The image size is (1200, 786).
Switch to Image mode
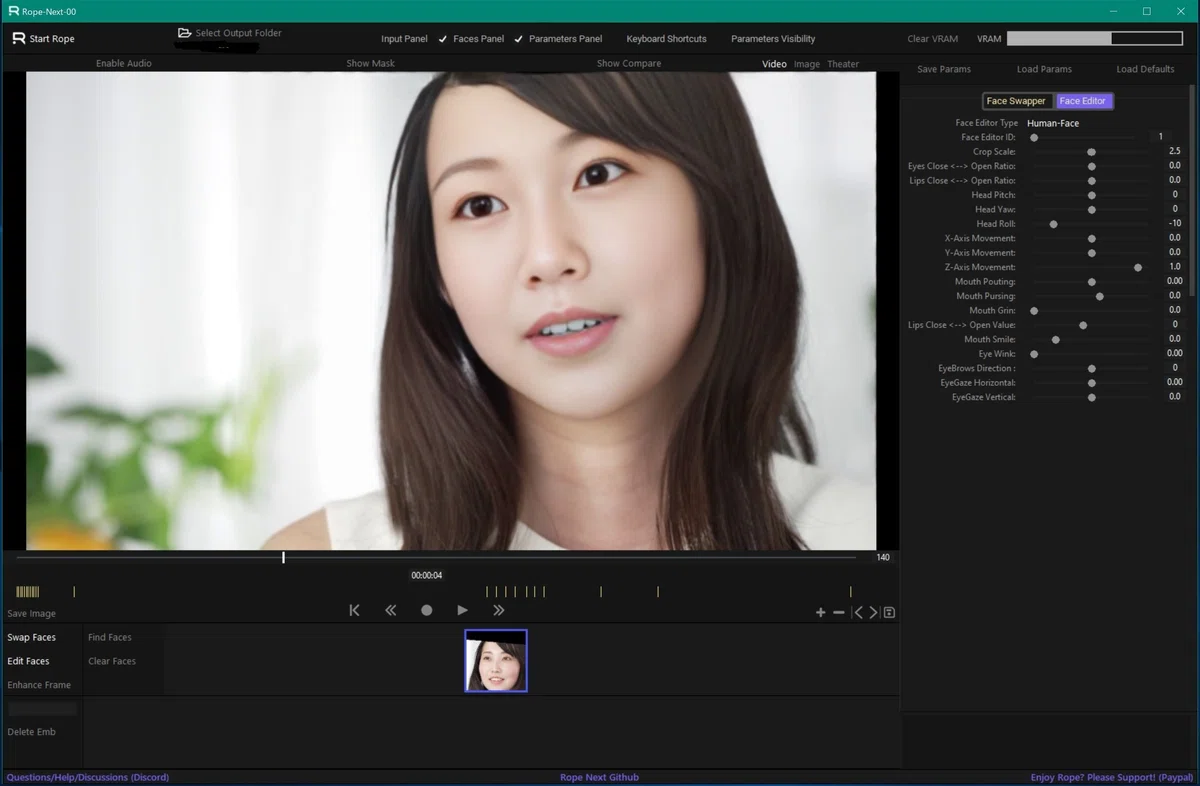tap(807, 64)
